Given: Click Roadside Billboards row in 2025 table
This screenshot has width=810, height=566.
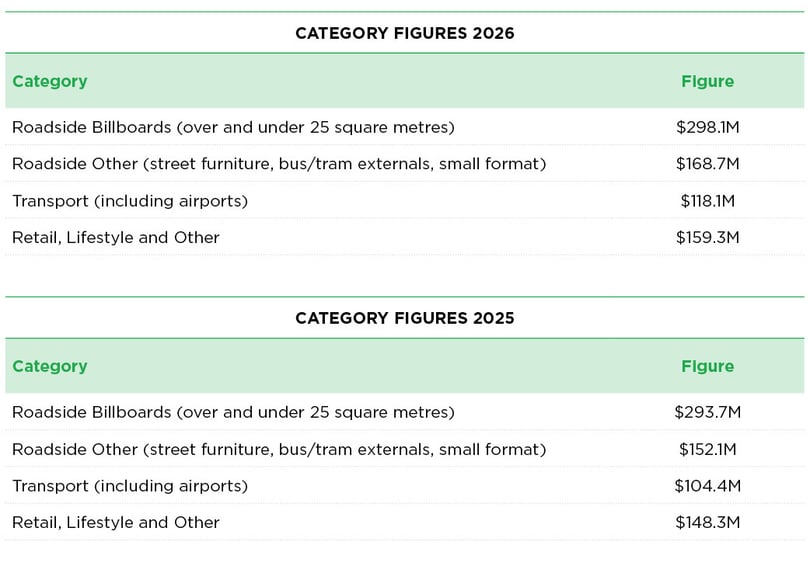Looking at the screenshot, I should tap(404, 412).
